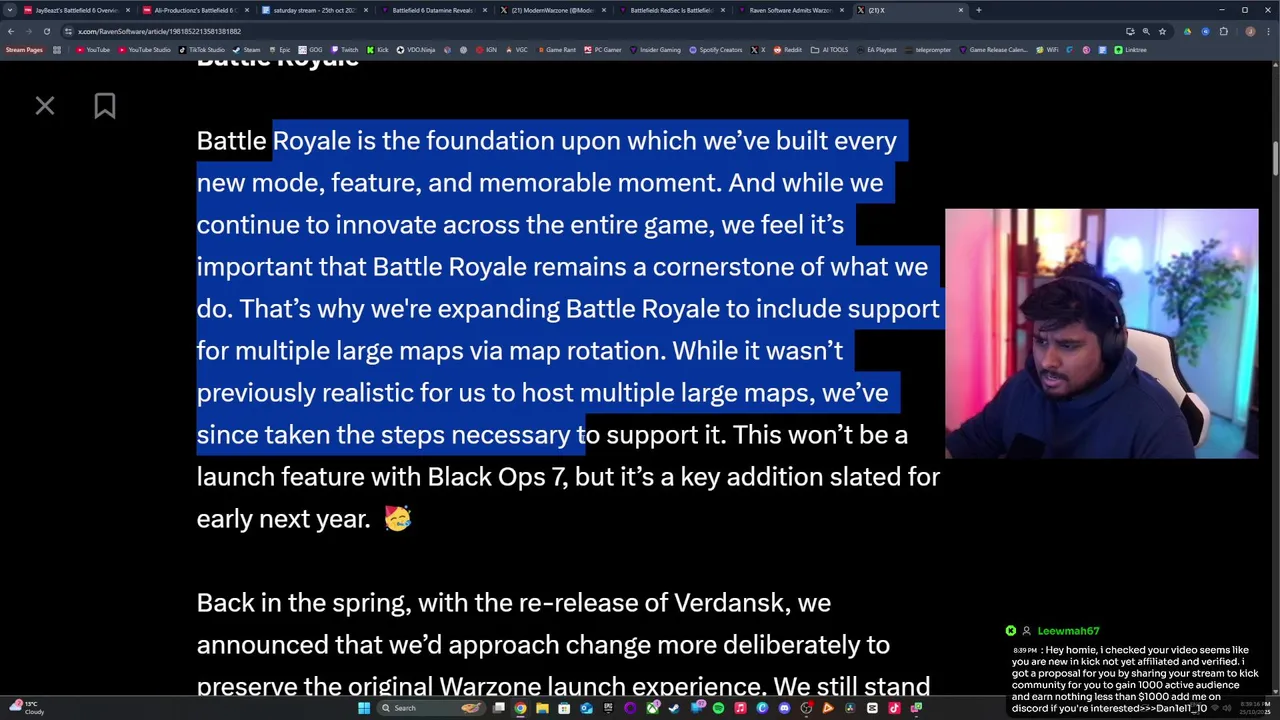
Task: Reload the page with the refresh icon
Action: tap(46, 31)
